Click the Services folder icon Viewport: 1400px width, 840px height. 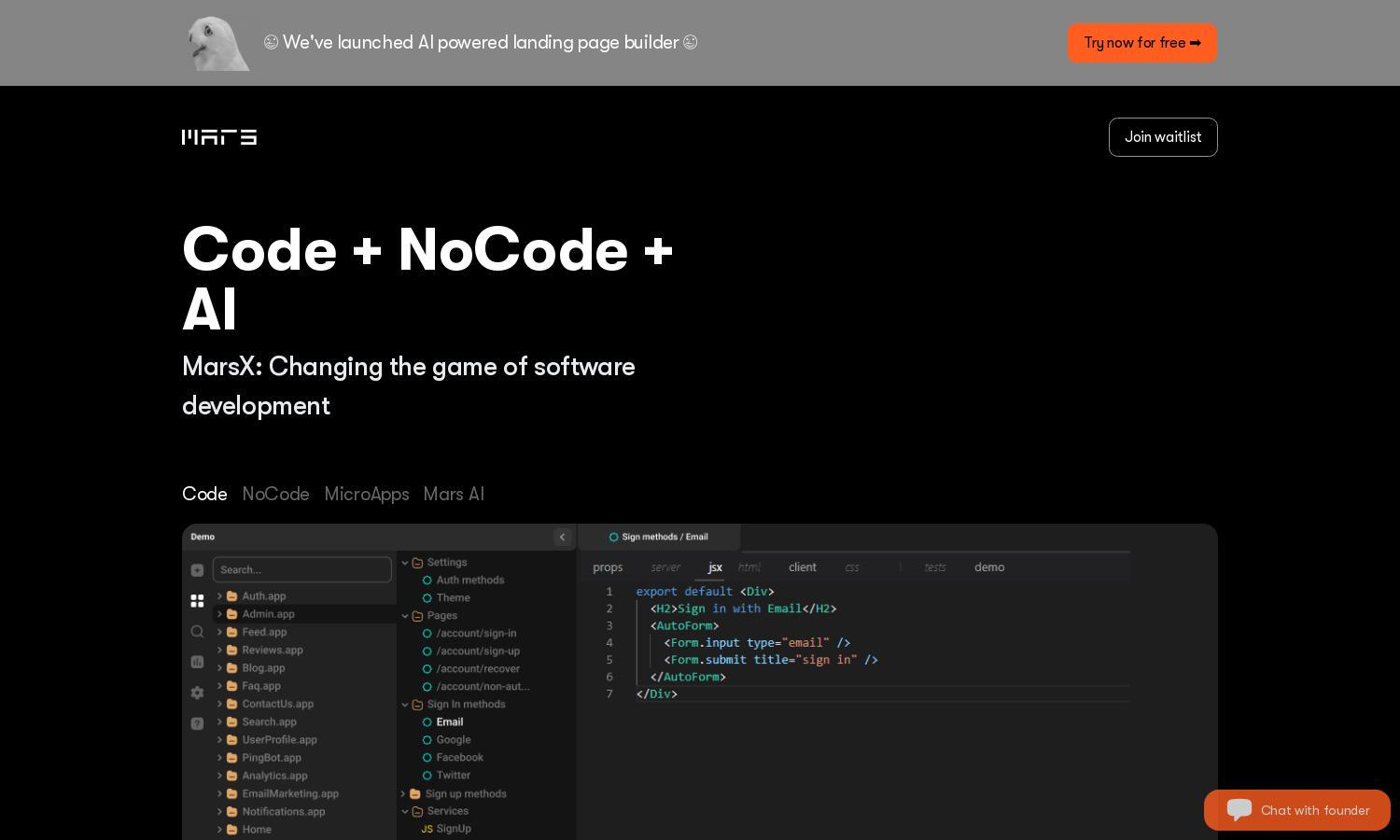pos(418,811)
